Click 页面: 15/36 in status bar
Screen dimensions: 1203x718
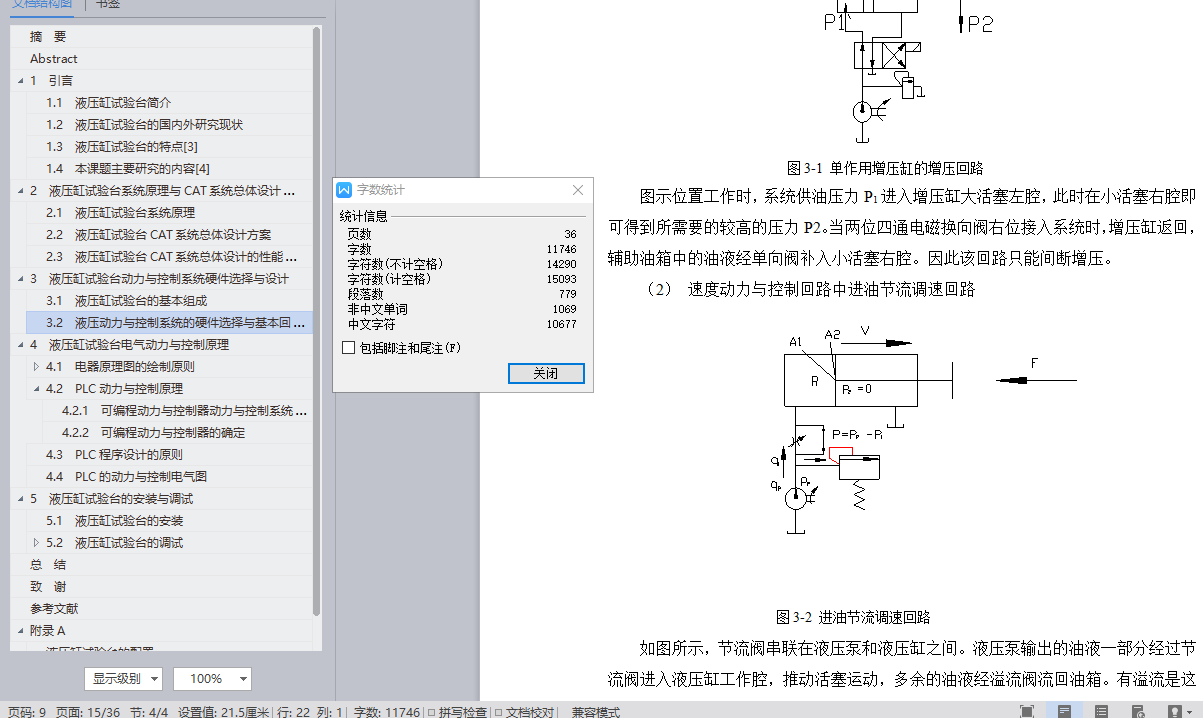88,712
